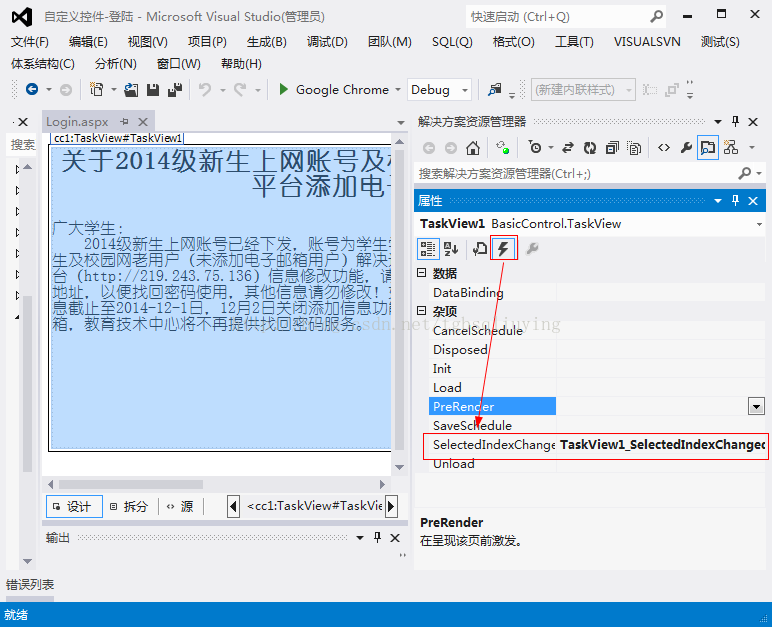
Task: Pin the Output panel with pushpin
Action: coord(377,537)
